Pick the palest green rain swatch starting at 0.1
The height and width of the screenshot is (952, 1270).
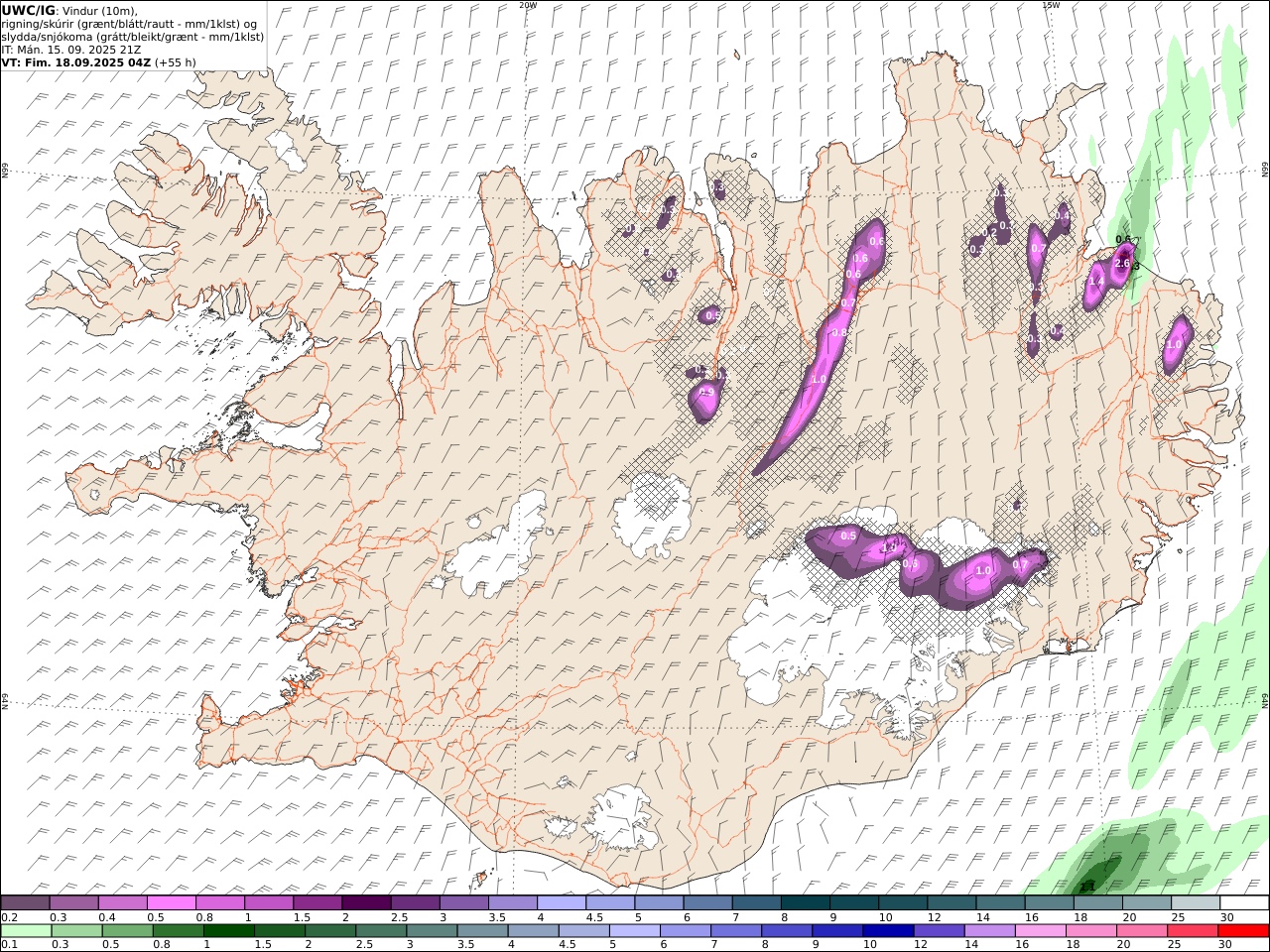pos(26,931)
